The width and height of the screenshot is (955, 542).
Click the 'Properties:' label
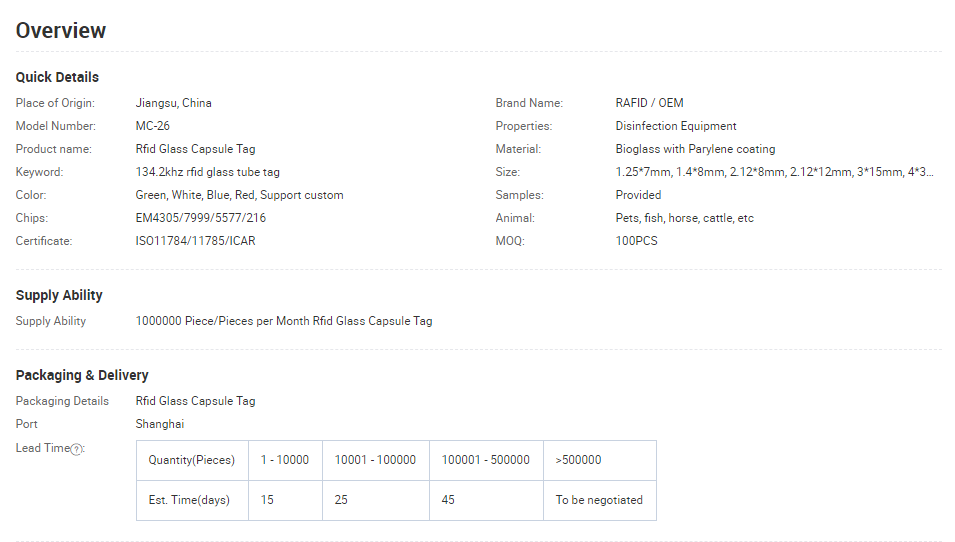tap(524, 126)
